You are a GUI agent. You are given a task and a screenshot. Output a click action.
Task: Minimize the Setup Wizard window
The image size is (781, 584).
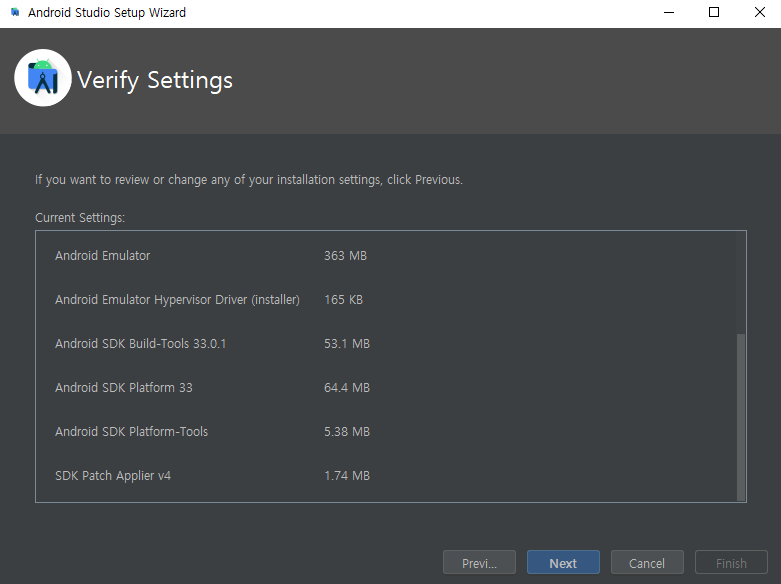tap(669, 12)
